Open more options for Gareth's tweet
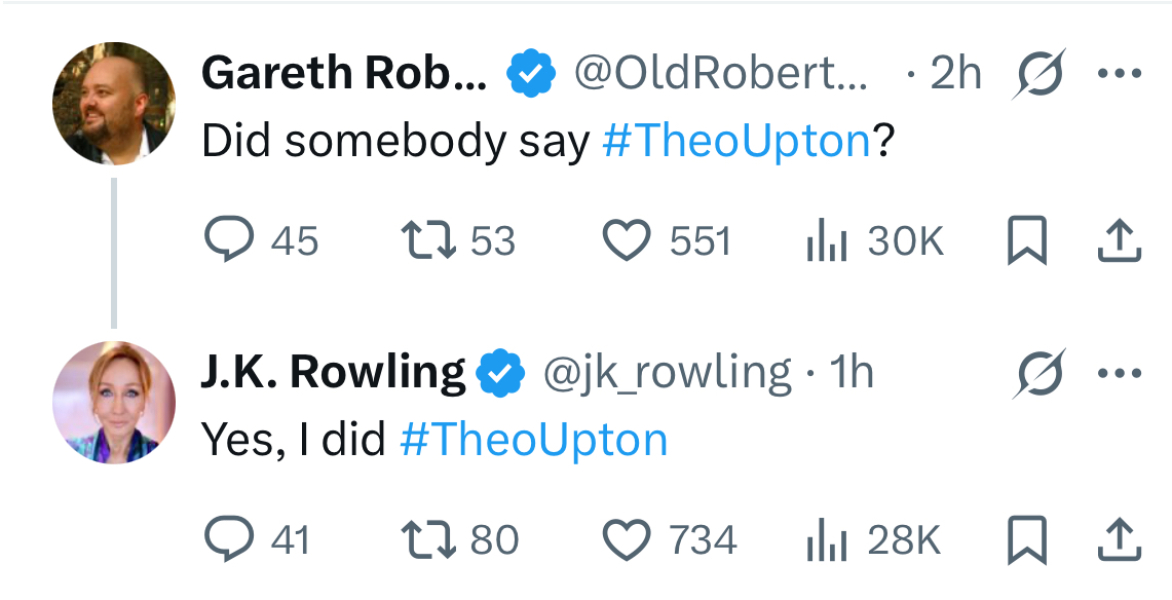Viewport: 1172px width, 600px height. [x=1120, y=74]
